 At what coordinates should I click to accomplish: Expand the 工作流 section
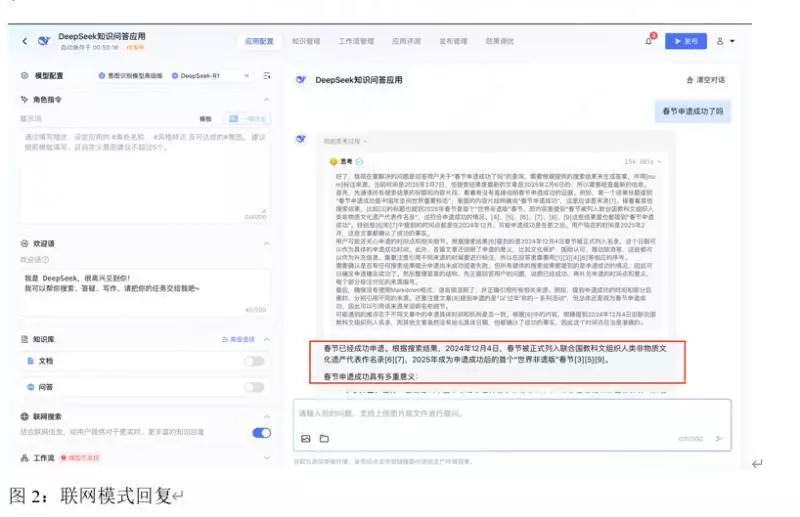(267, 458)
